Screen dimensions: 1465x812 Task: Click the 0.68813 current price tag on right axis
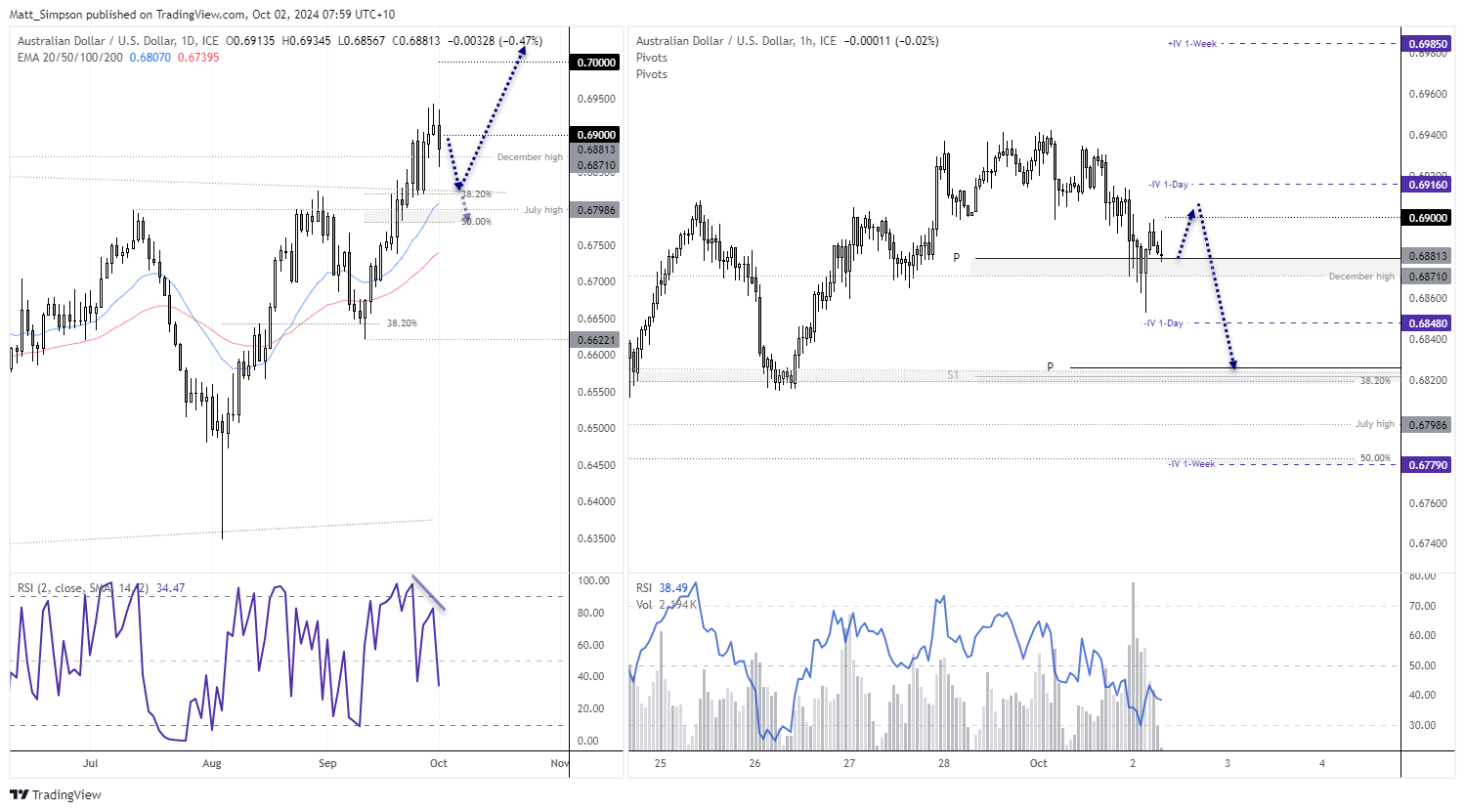coord(1428,256)
